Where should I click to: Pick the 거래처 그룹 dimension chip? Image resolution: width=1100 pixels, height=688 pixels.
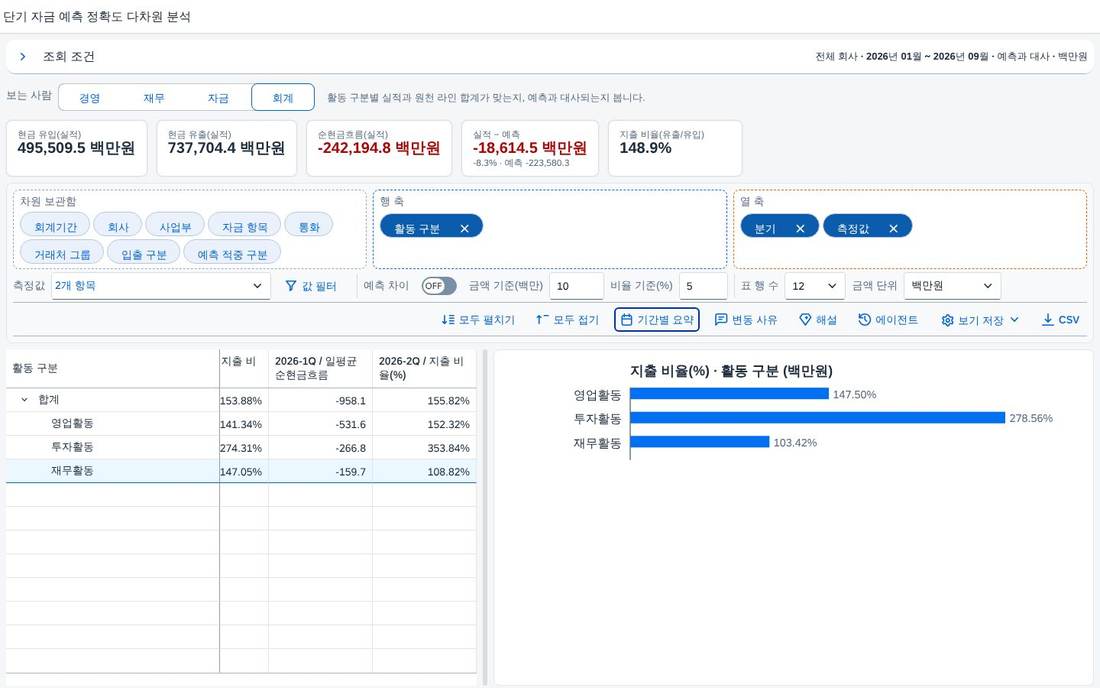[62, 254]
